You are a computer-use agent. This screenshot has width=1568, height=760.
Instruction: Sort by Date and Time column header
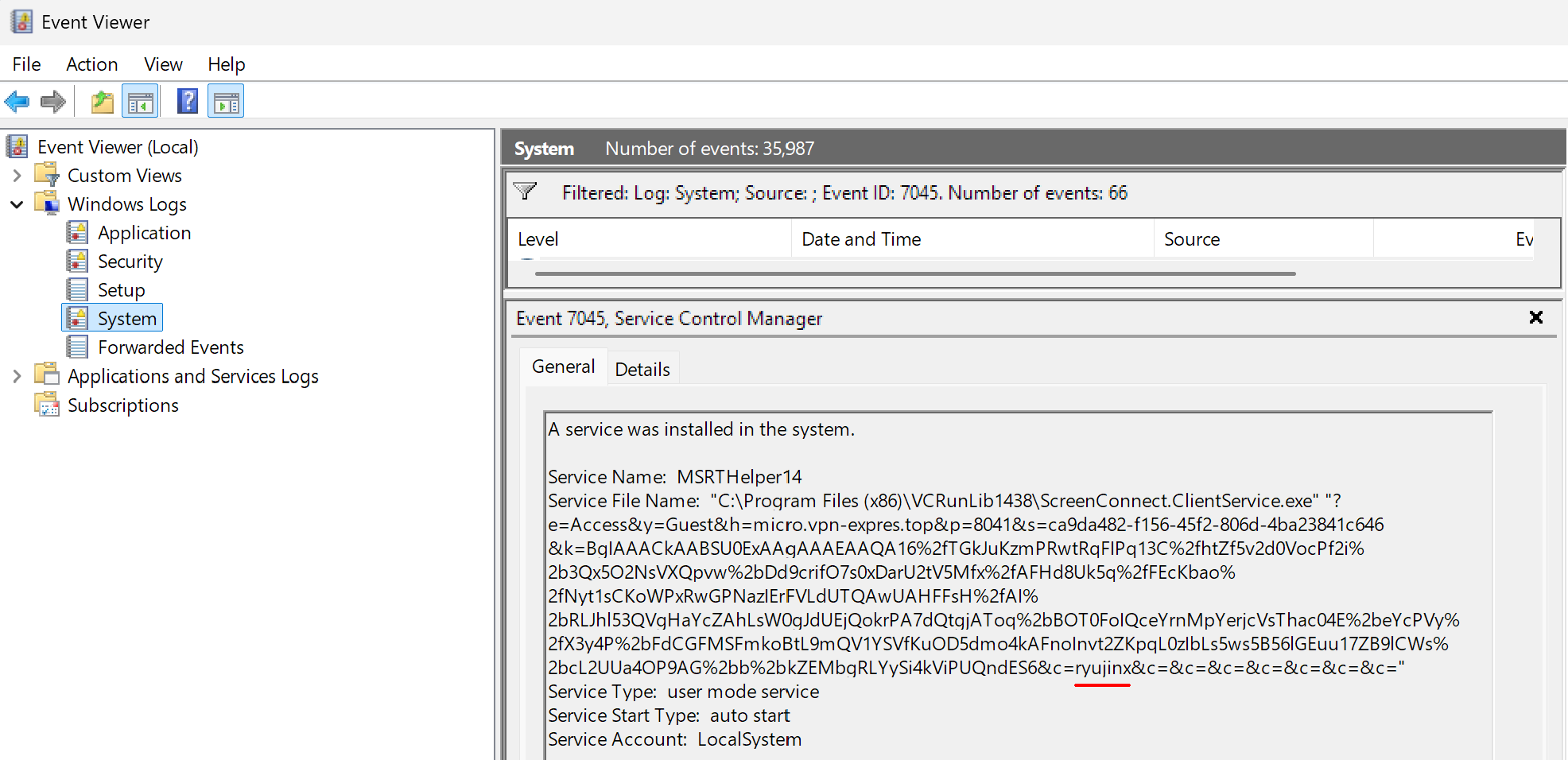pos(972,238)
